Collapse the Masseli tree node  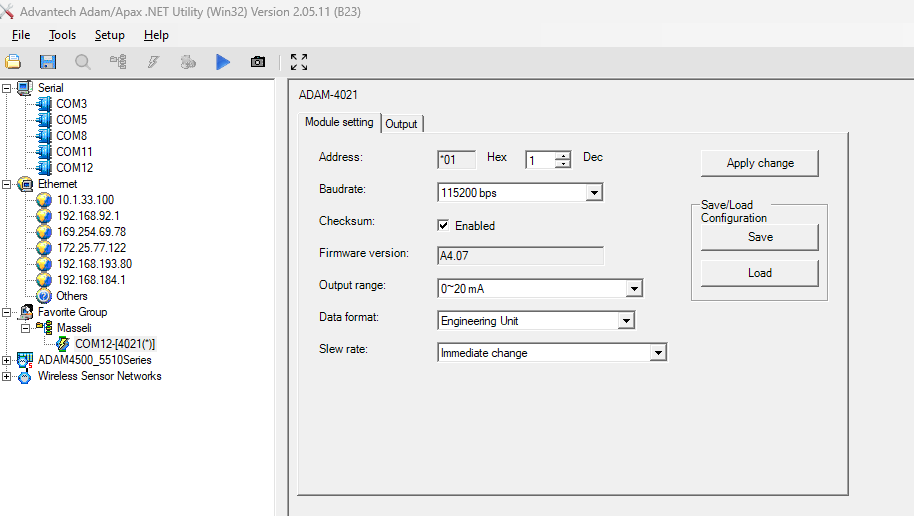tap(25, 328)
